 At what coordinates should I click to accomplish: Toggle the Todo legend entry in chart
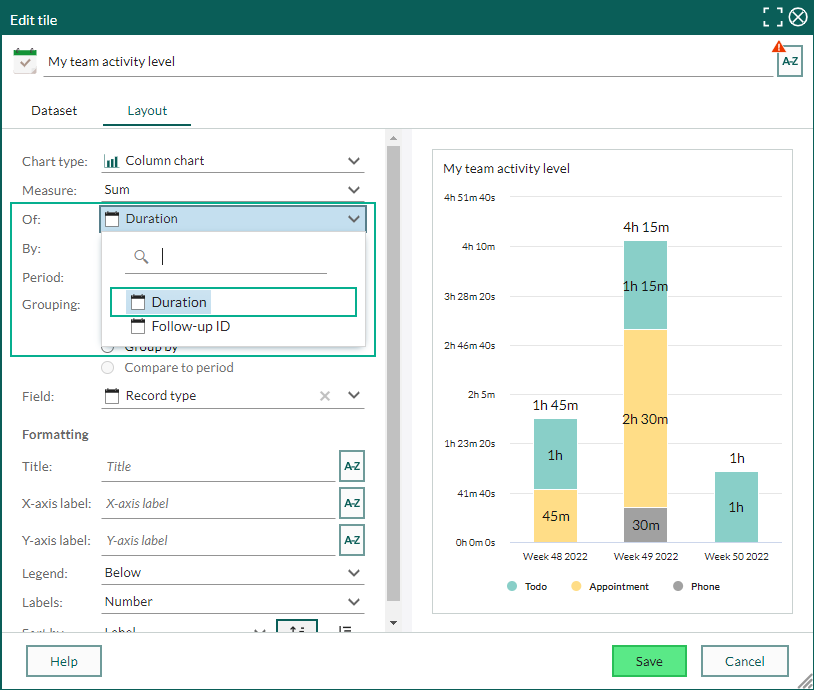coord(527,586)
